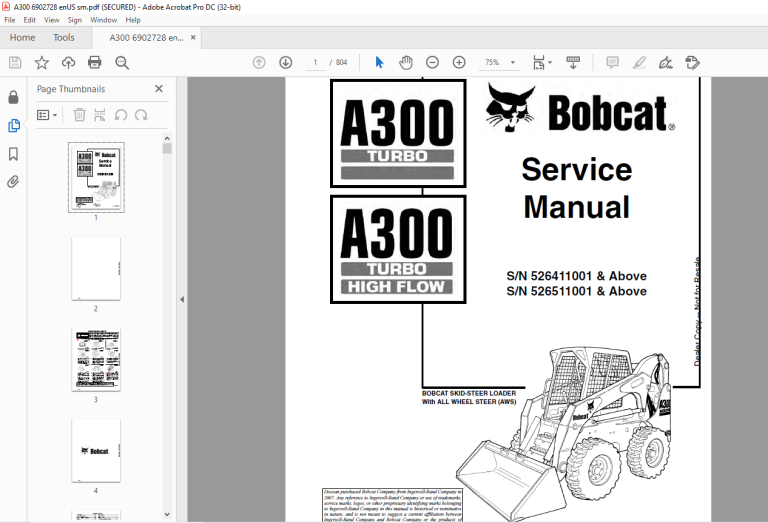
Task: Click thumbnails scrollbar up arrow
Action: coord(167,139)
